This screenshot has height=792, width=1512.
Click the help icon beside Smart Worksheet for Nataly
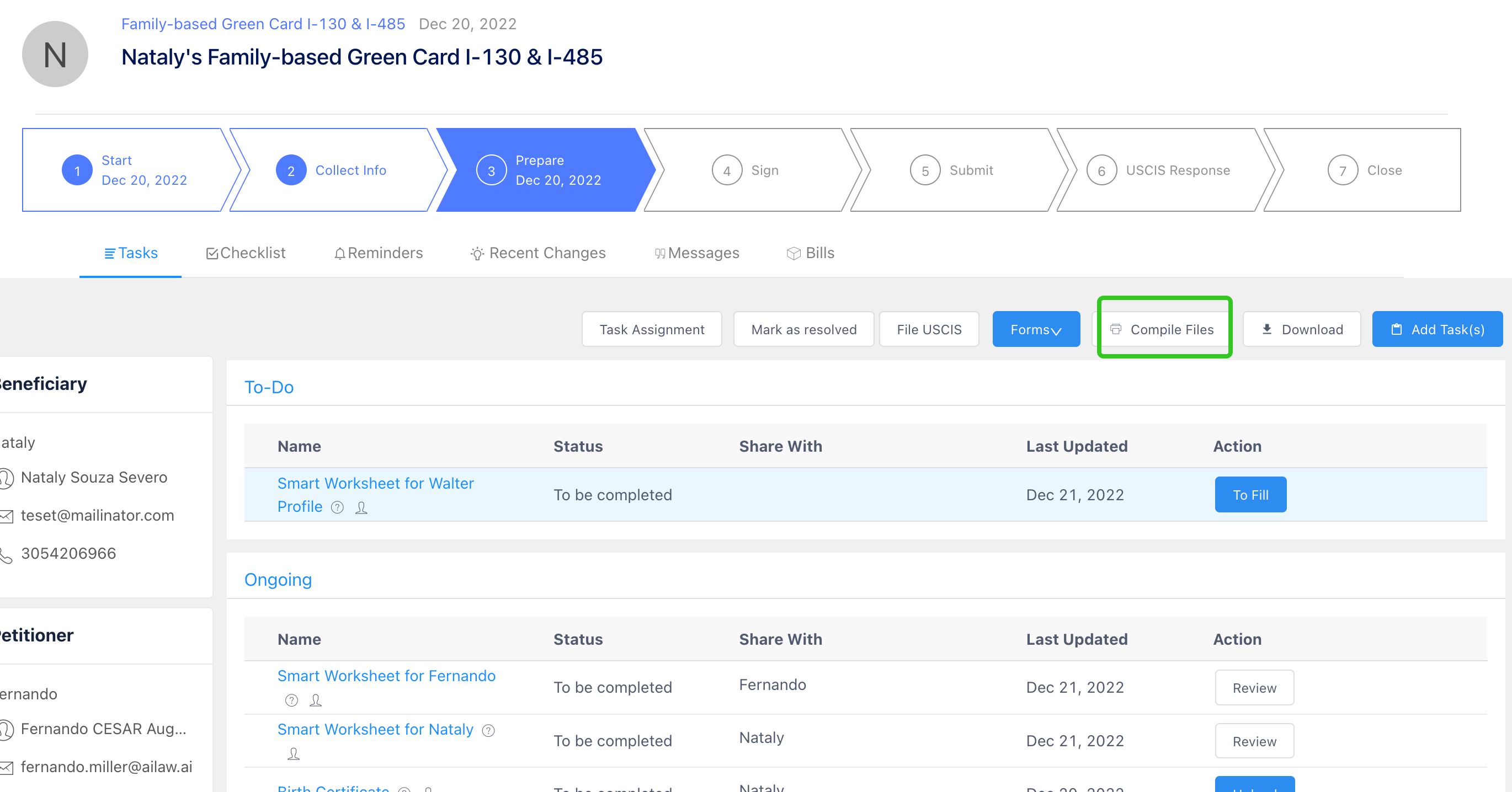[488, 730]
